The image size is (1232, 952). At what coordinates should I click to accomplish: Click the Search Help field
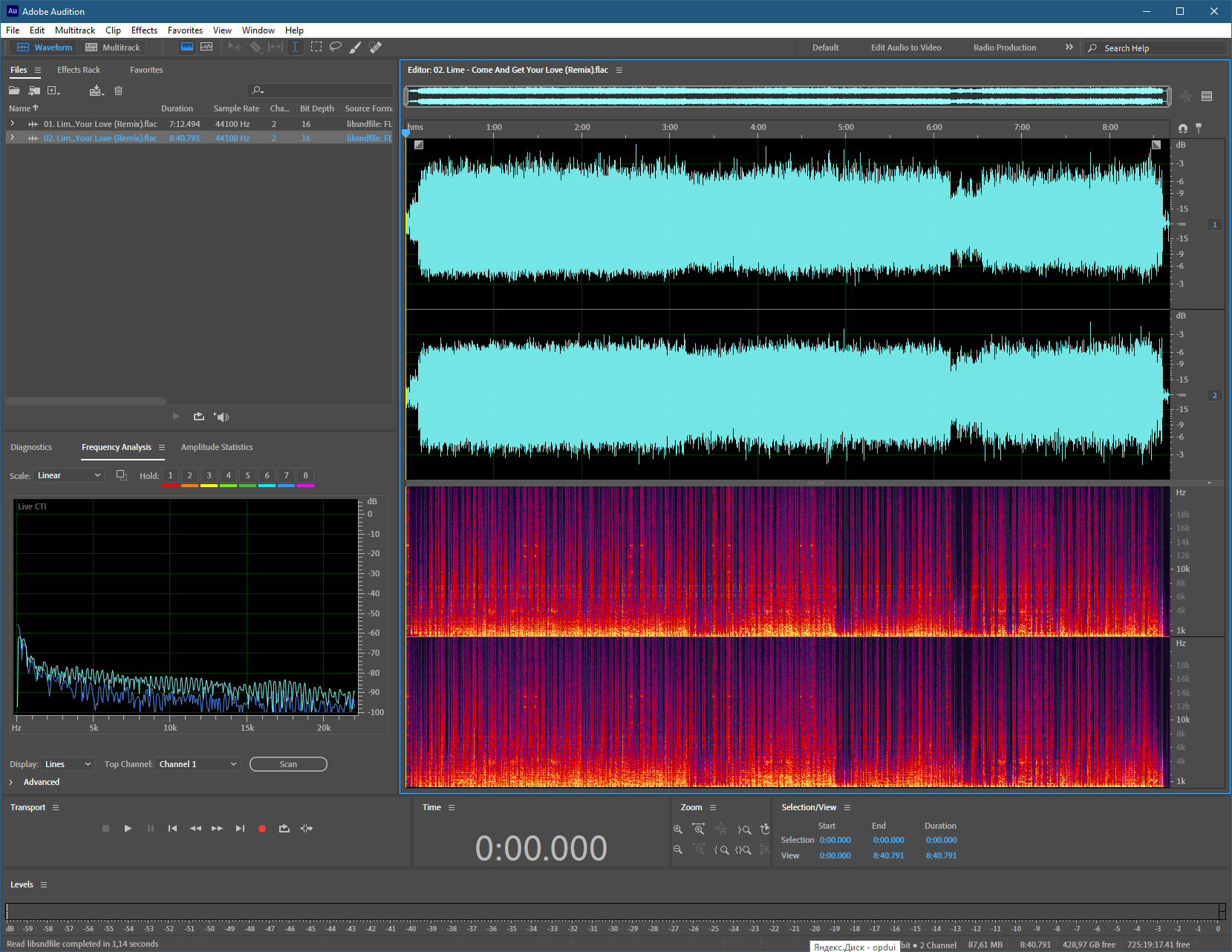coord(1155,48)
